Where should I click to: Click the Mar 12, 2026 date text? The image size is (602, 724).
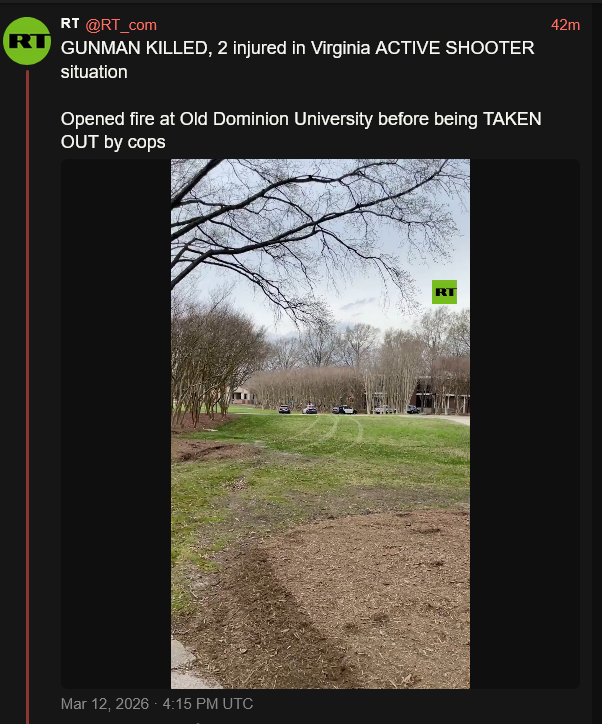pyautogui.click(x=105, y=704)
